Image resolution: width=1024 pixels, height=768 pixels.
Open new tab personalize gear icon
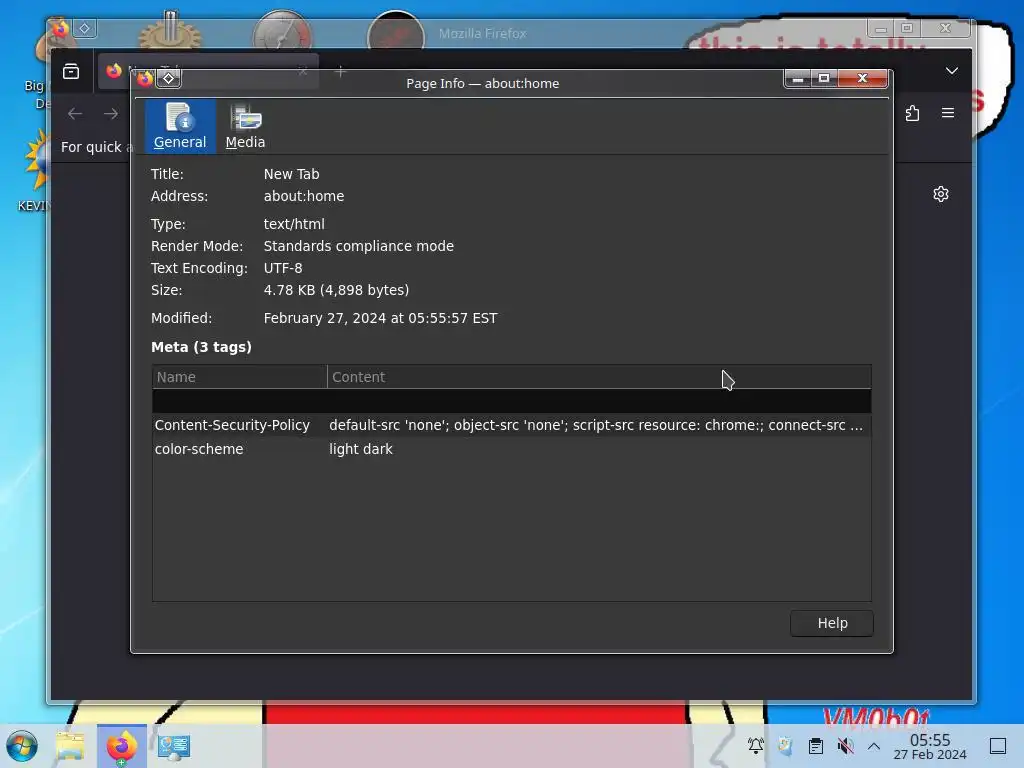tap(940, 194)
